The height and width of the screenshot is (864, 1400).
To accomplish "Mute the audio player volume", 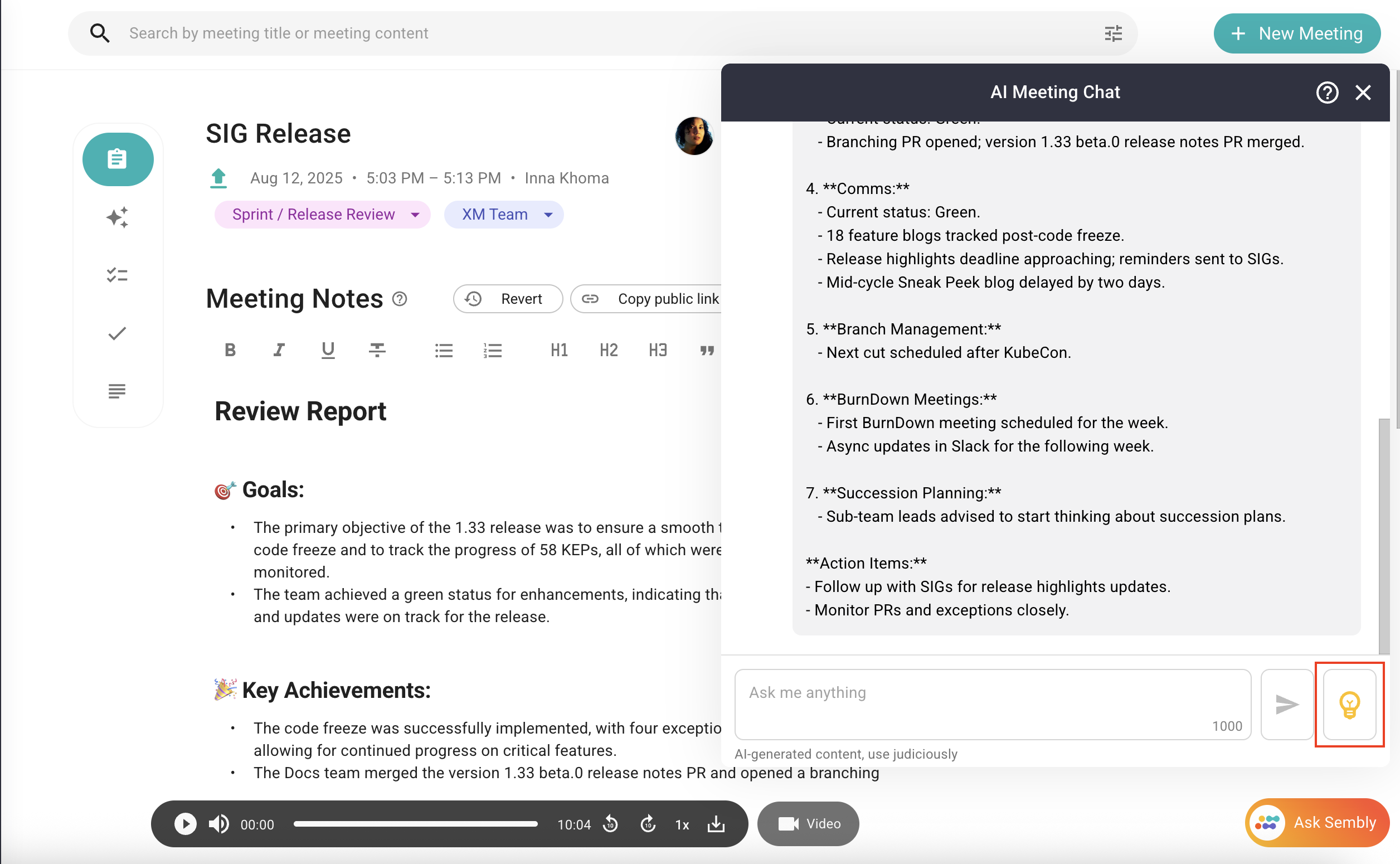I will [218, 824].
